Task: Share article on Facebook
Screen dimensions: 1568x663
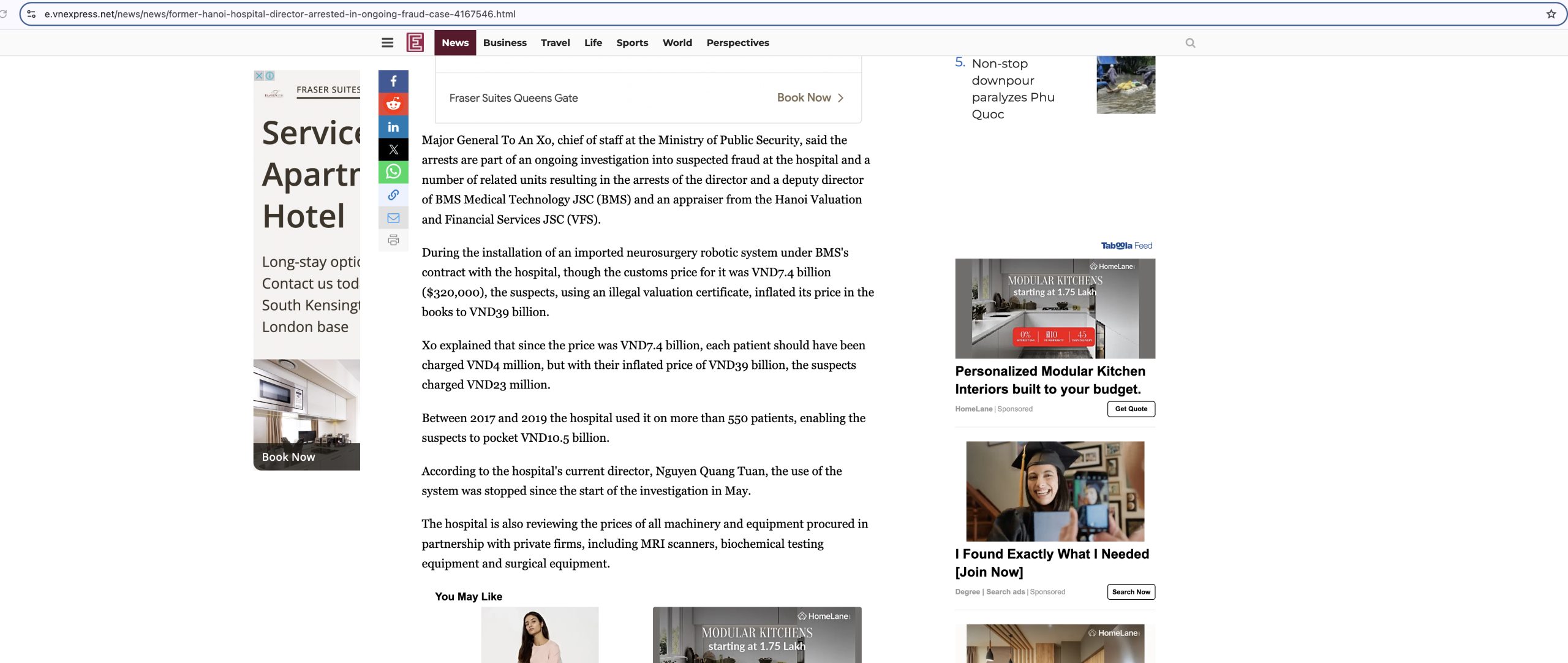Action: [x=393, y=81]
